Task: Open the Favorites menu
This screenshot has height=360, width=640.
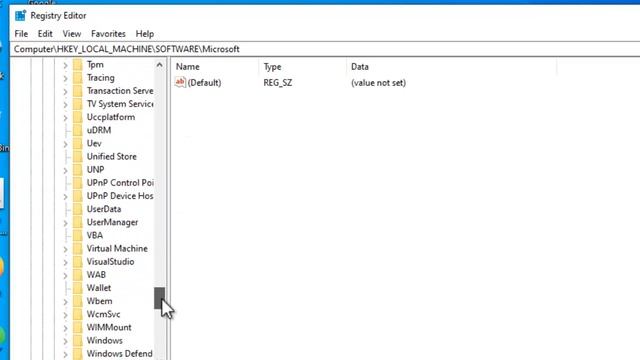Action: tap(108, 34)
